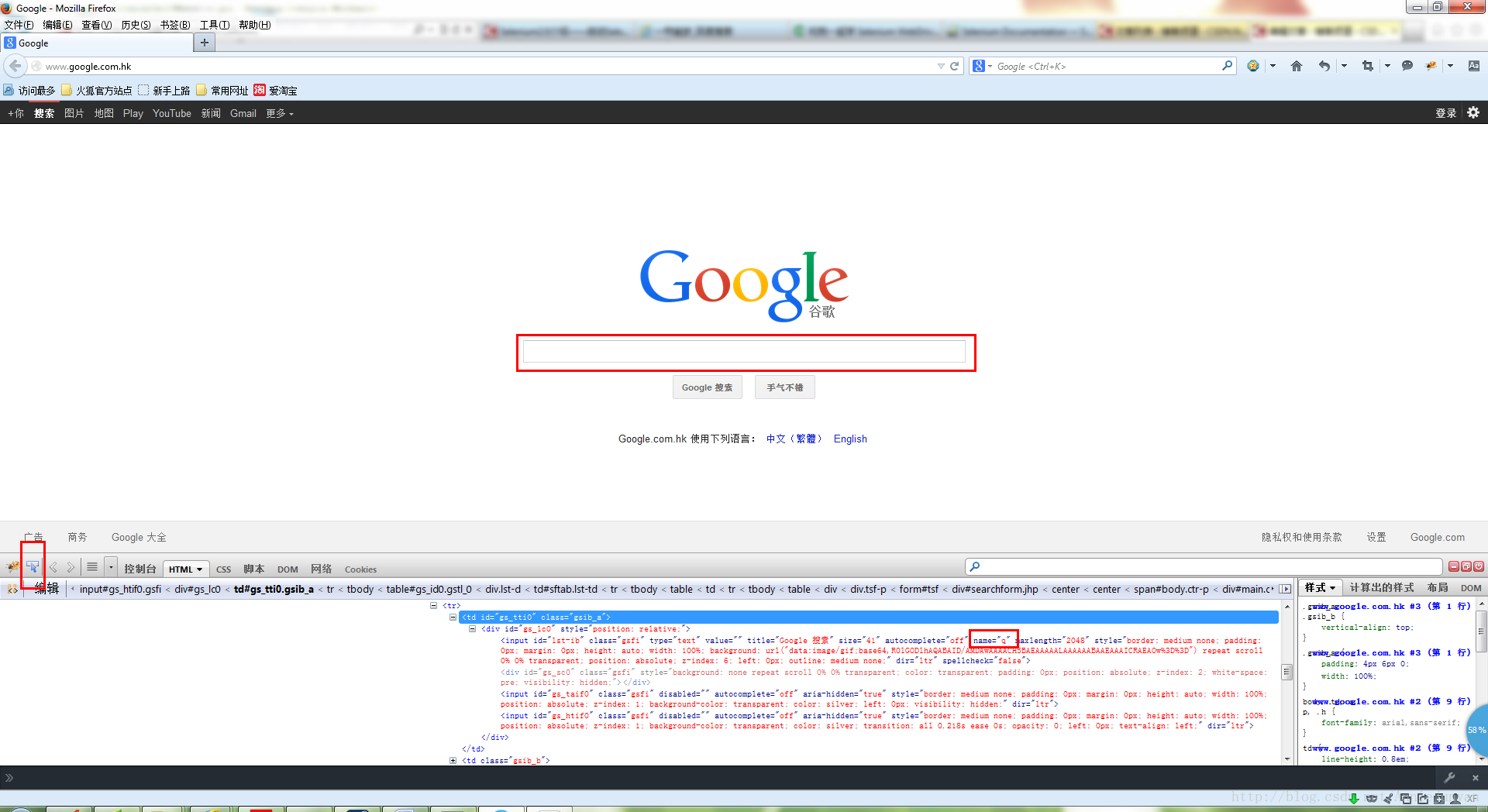Open the DOM tab in the main Firebug panel

(288, 569)
